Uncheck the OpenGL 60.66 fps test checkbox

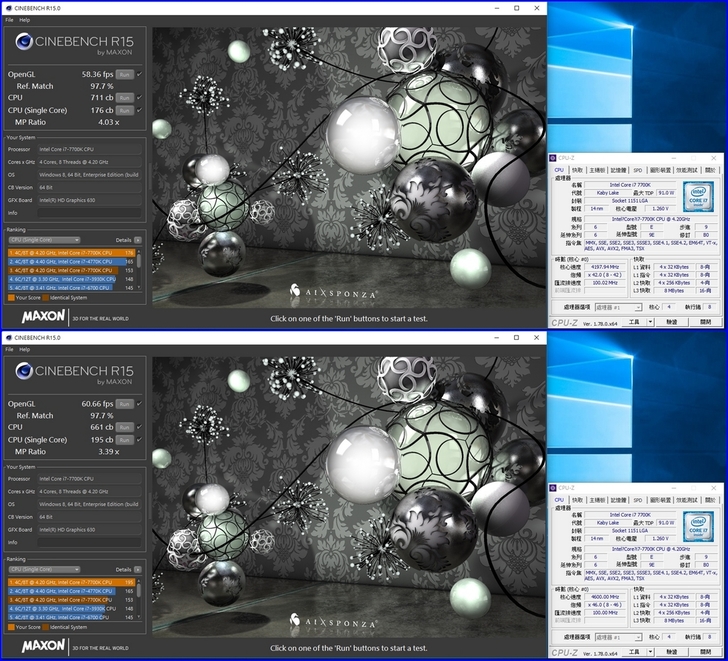139,402
